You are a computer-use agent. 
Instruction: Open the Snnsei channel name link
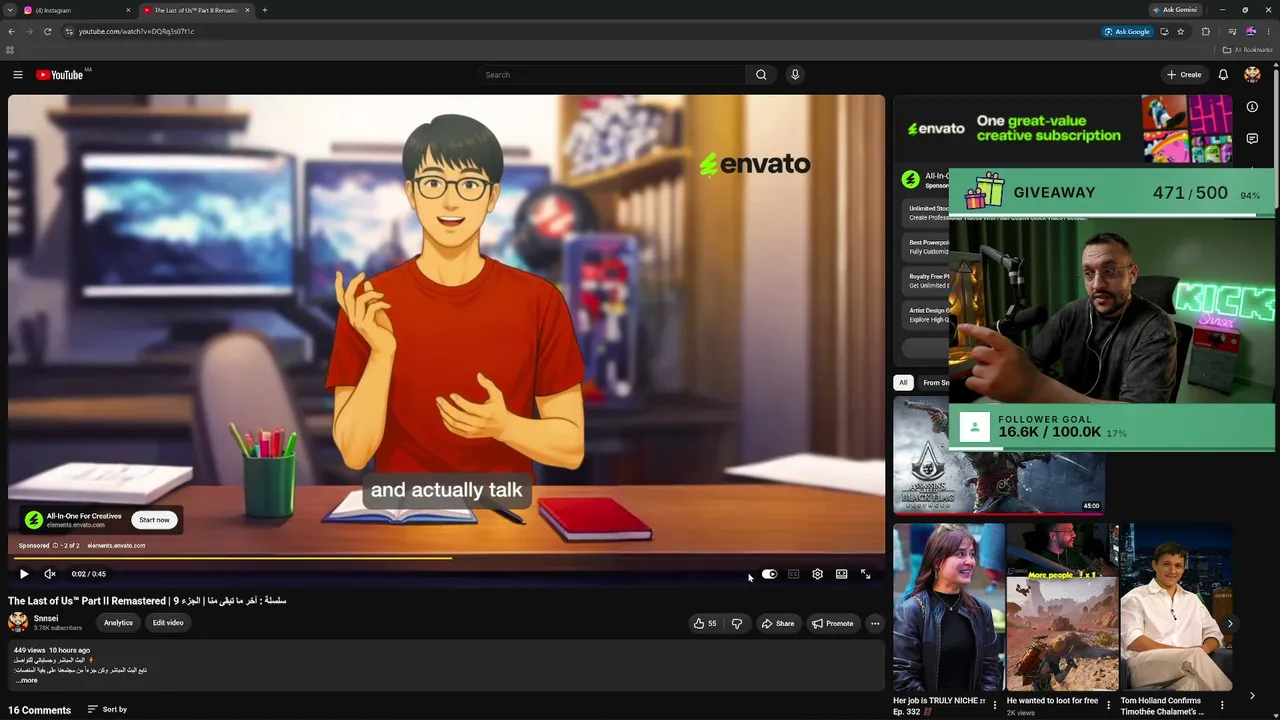tap(46, 618)
